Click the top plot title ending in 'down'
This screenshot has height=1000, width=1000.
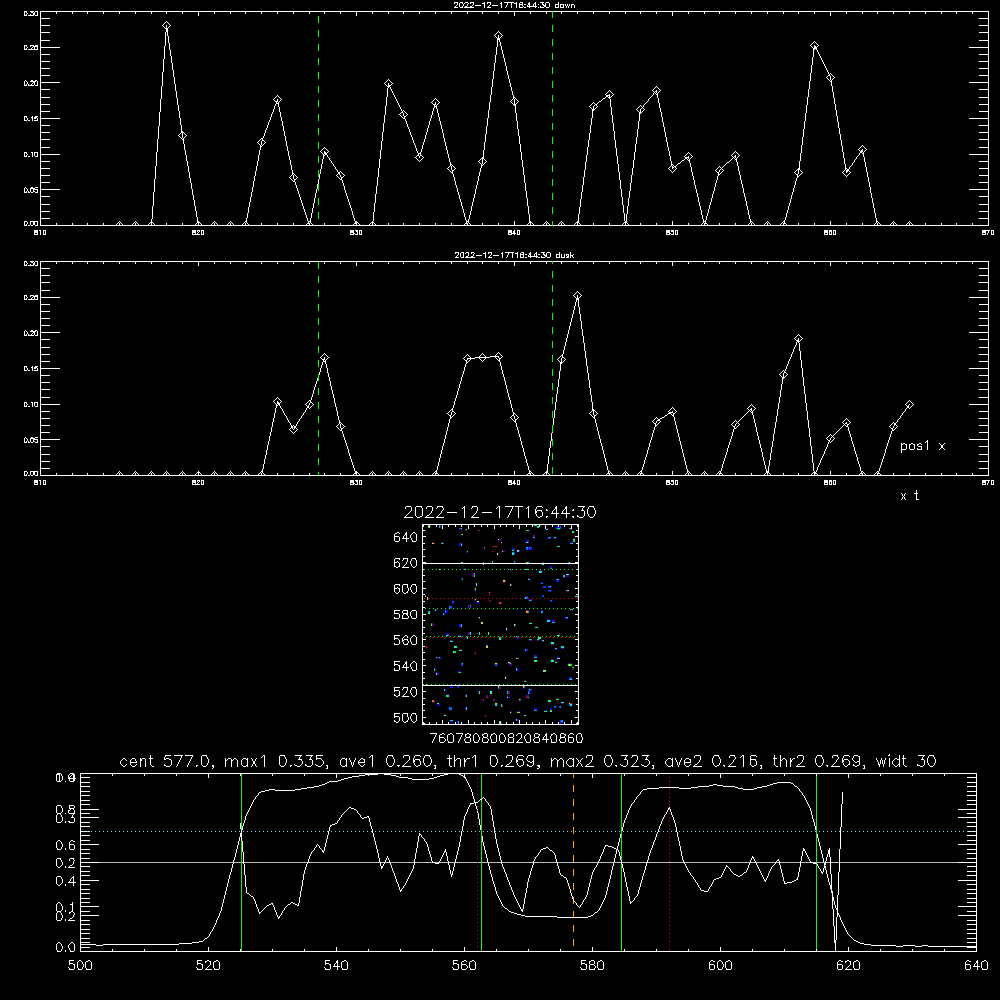point(514,5)
